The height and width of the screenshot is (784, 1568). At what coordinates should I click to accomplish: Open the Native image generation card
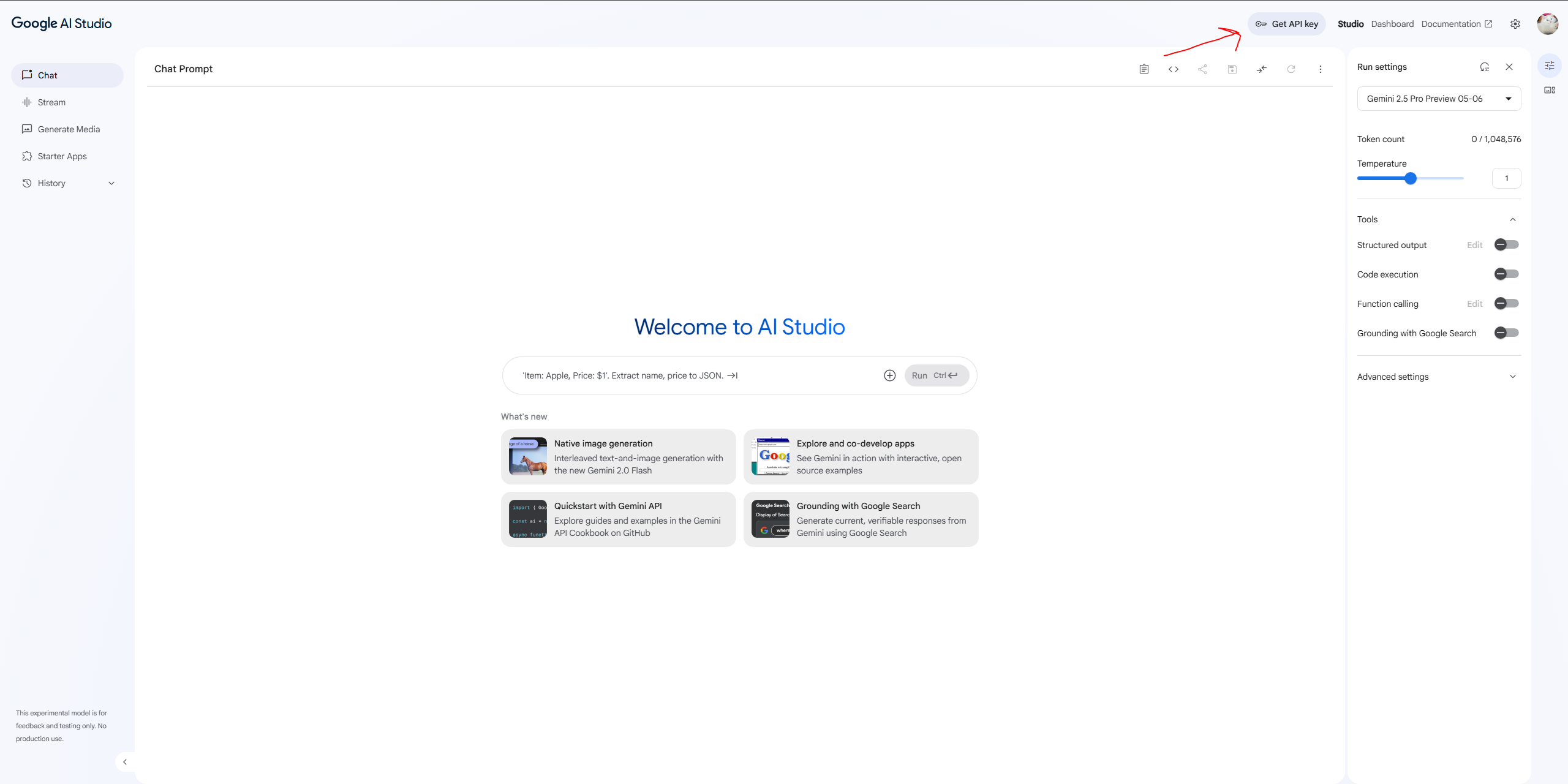pos(618,457)
